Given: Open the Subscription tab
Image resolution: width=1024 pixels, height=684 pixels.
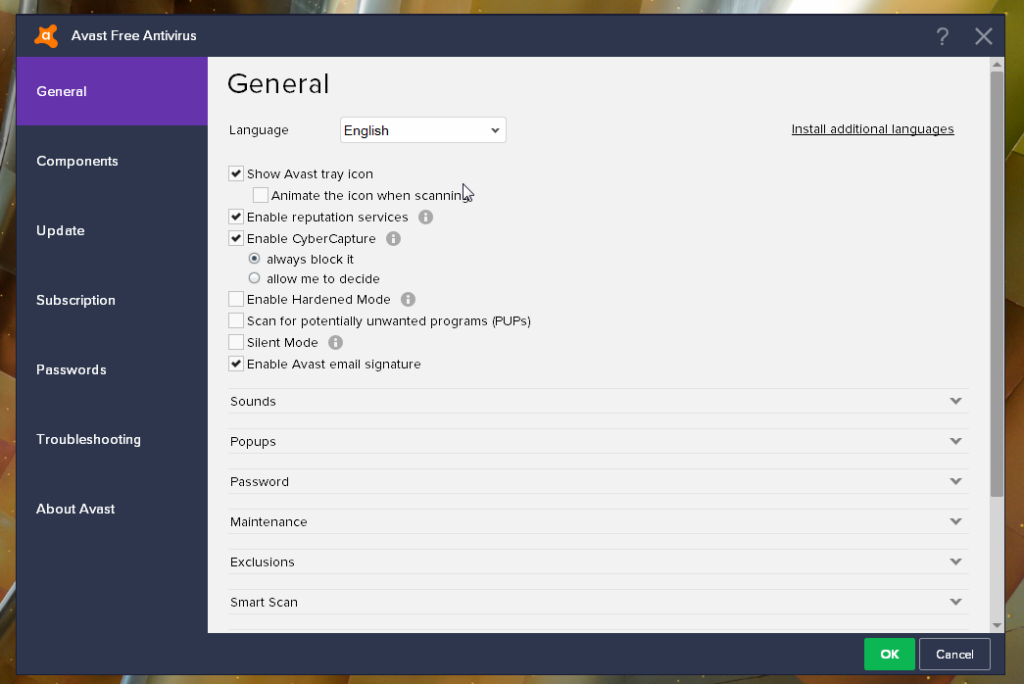Looking at the screenshot, I should pyautogui.click(x=112, y=301).
